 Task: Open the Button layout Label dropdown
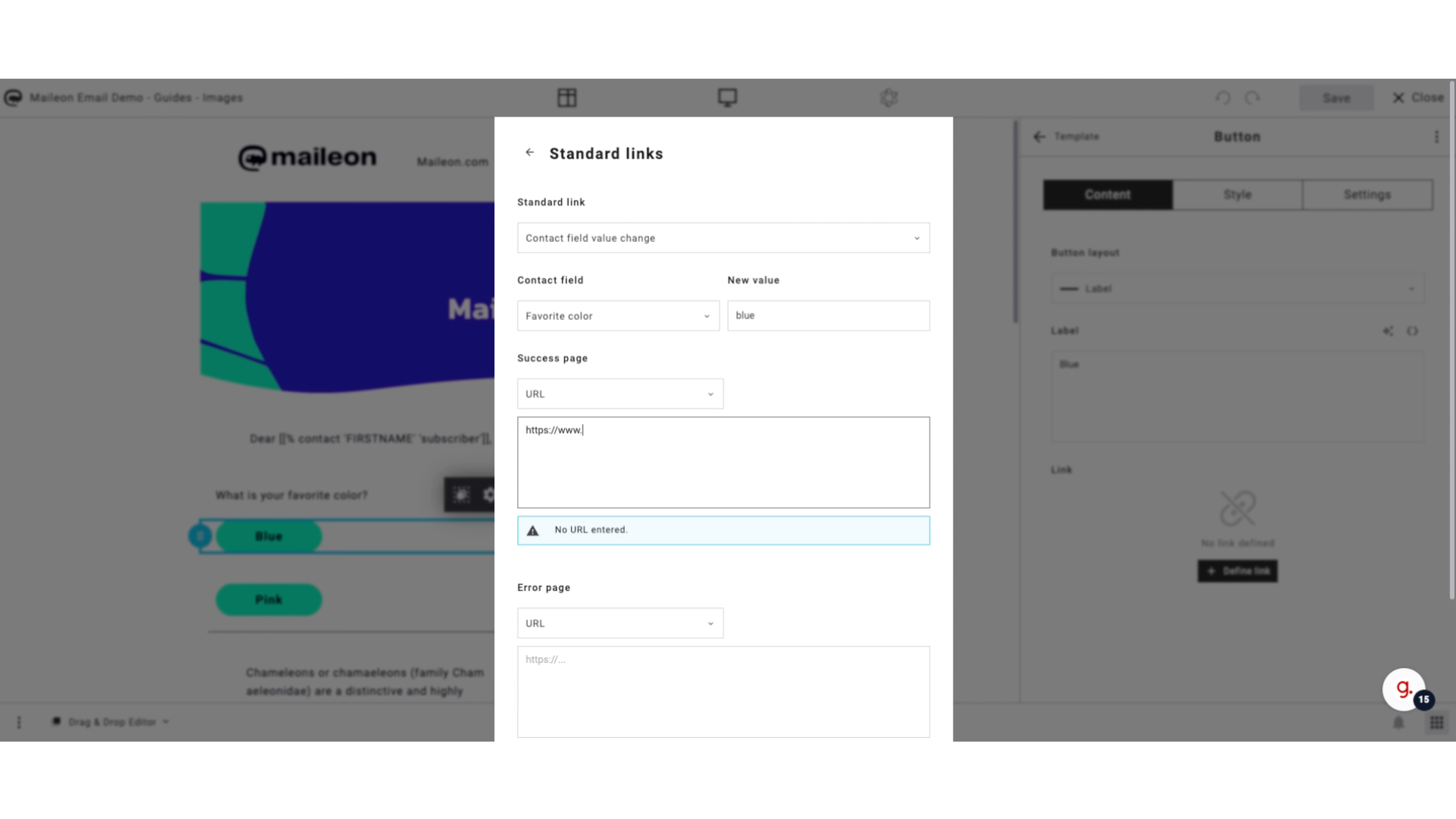[x=1238, y=289]
